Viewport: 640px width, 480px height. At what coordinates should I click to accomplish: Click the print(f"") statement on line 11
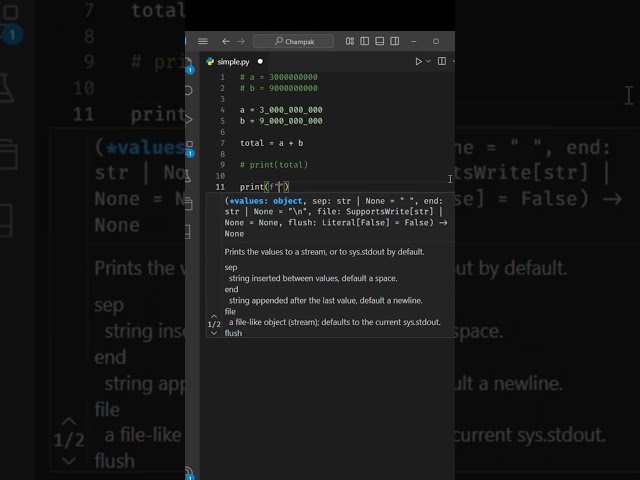click(x=264, y=187)
